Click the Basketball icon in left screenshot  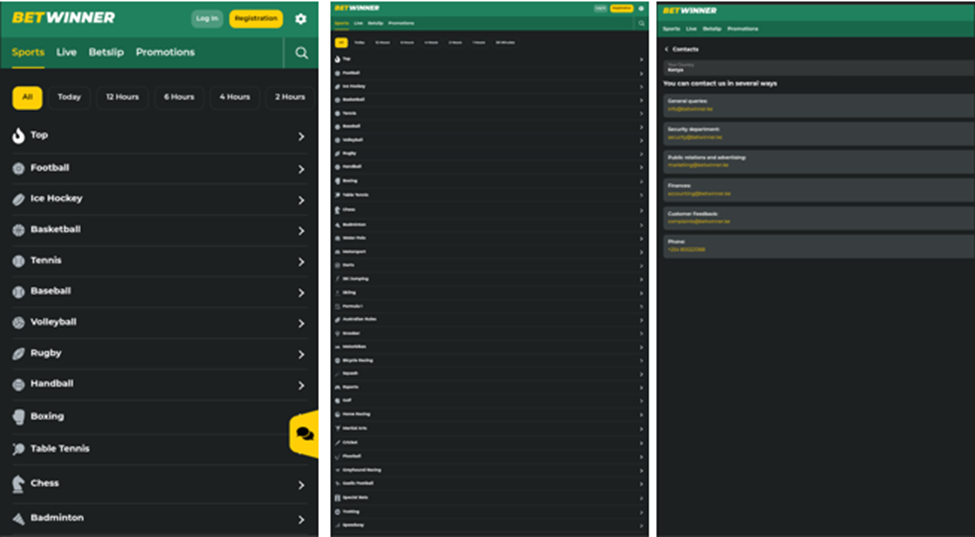pos(19,230)
